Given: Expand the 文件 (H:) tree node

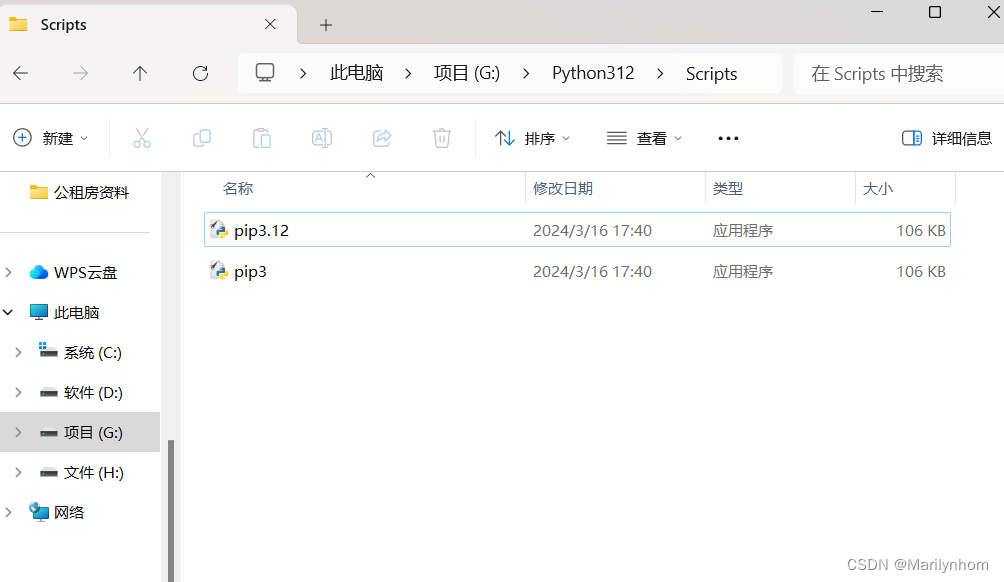Looking at the screenshot, I should [x=19, y=473].
